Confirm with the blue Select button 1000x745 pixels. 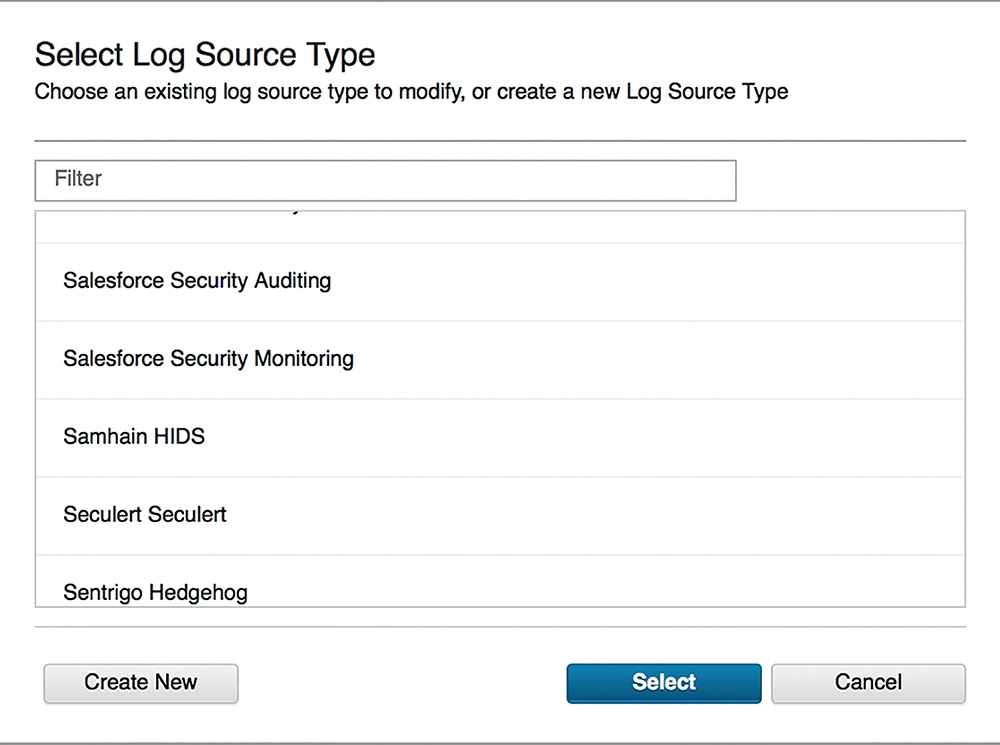point(664,683)
